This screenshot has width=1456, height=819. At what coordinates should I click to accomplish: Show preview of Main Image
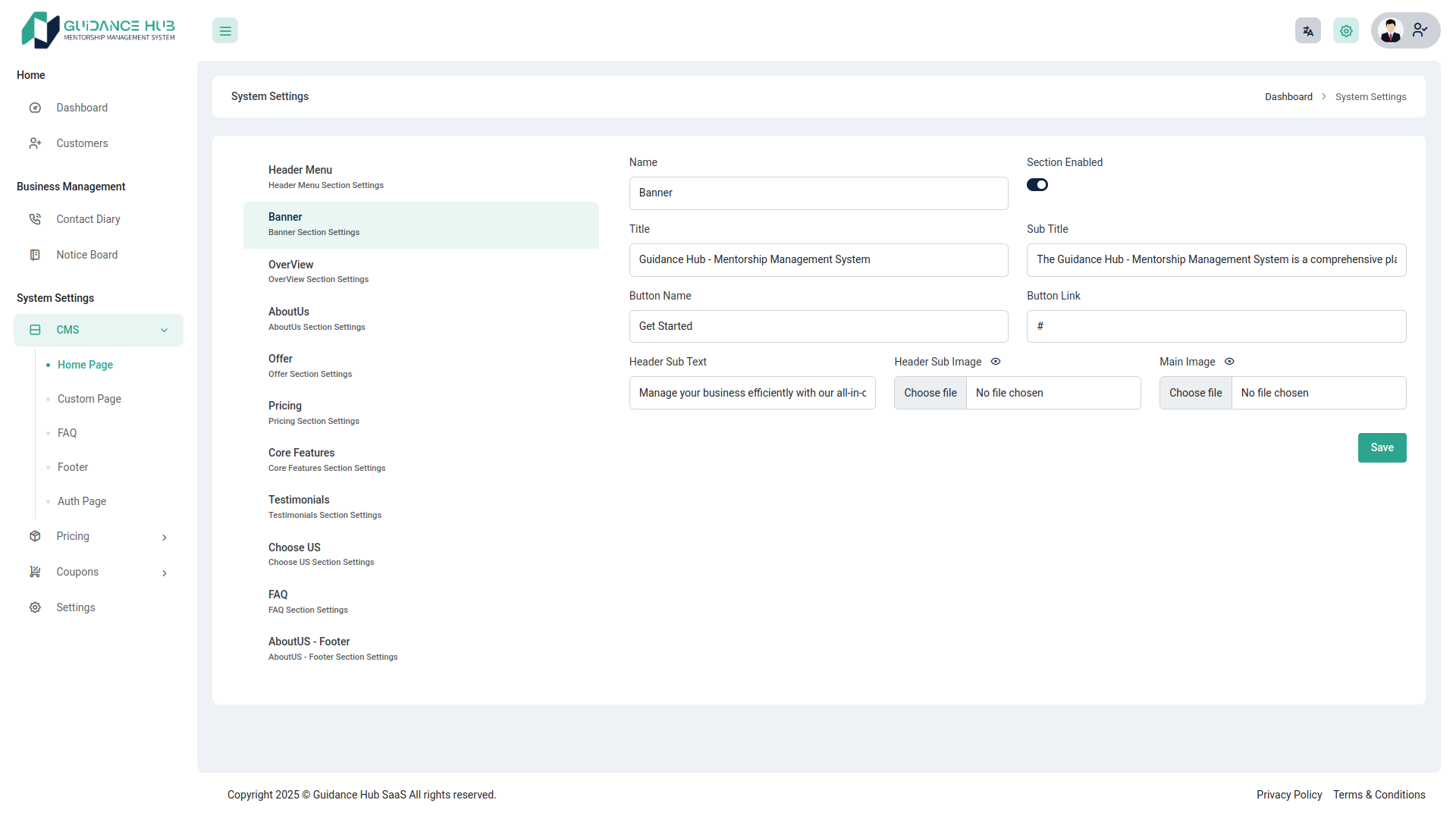click(1229, 361)
